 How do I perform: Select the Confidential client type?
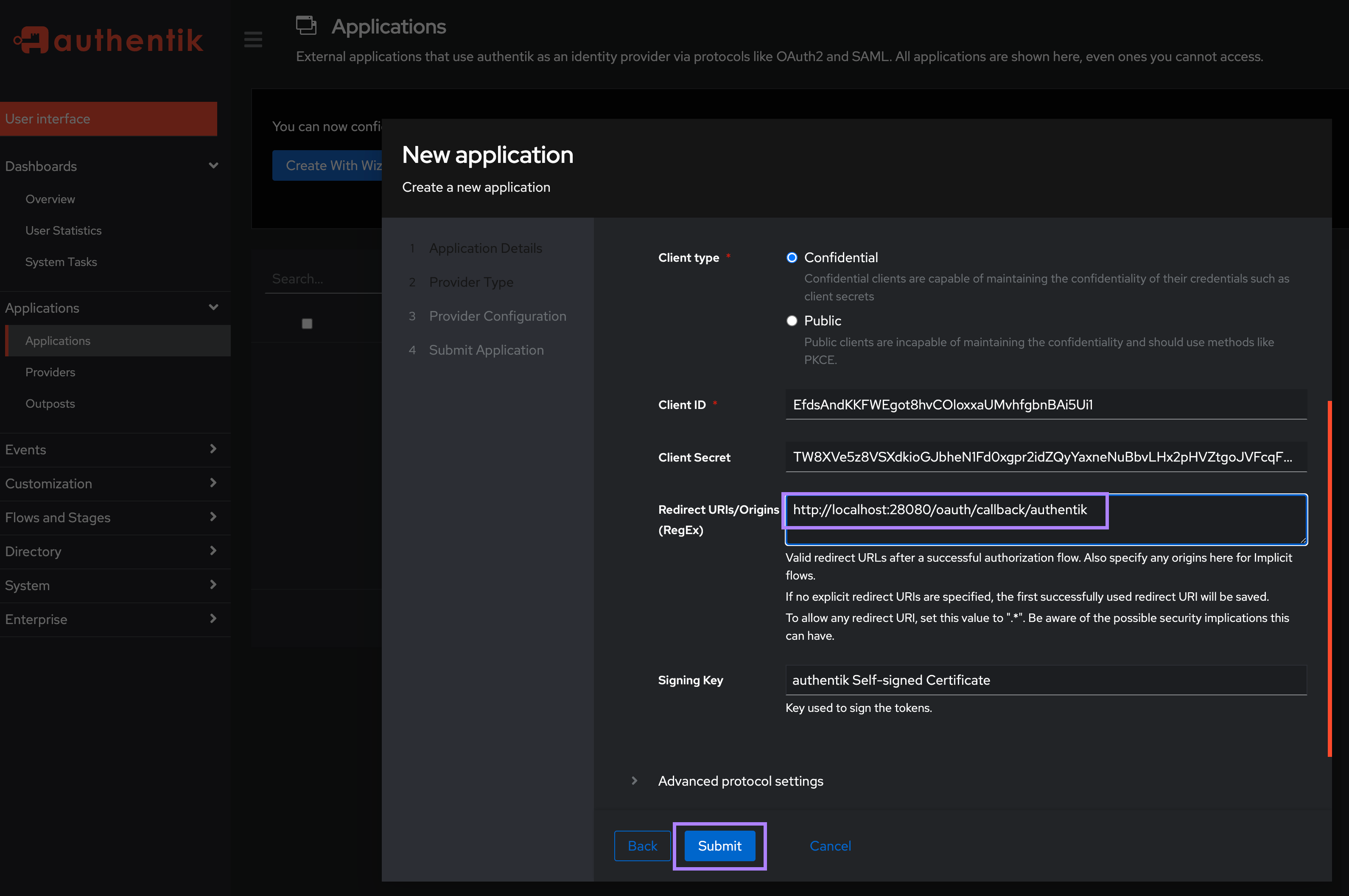792,258
